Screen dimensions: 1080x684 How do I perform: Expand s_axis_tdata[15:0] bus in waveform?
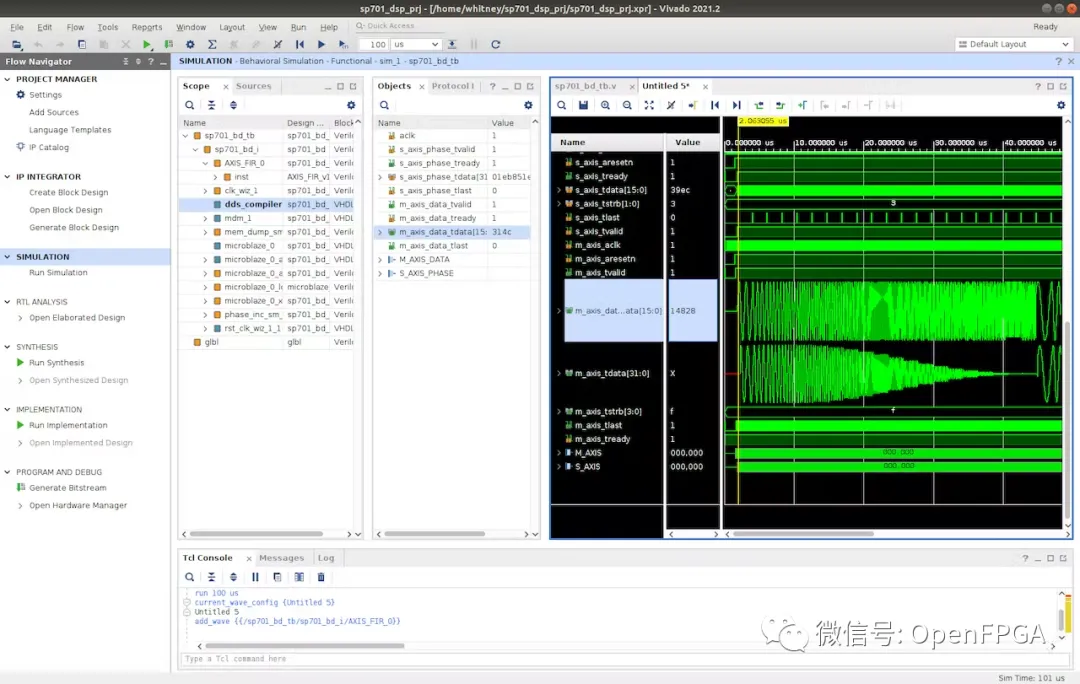click(x=559, y=190)
